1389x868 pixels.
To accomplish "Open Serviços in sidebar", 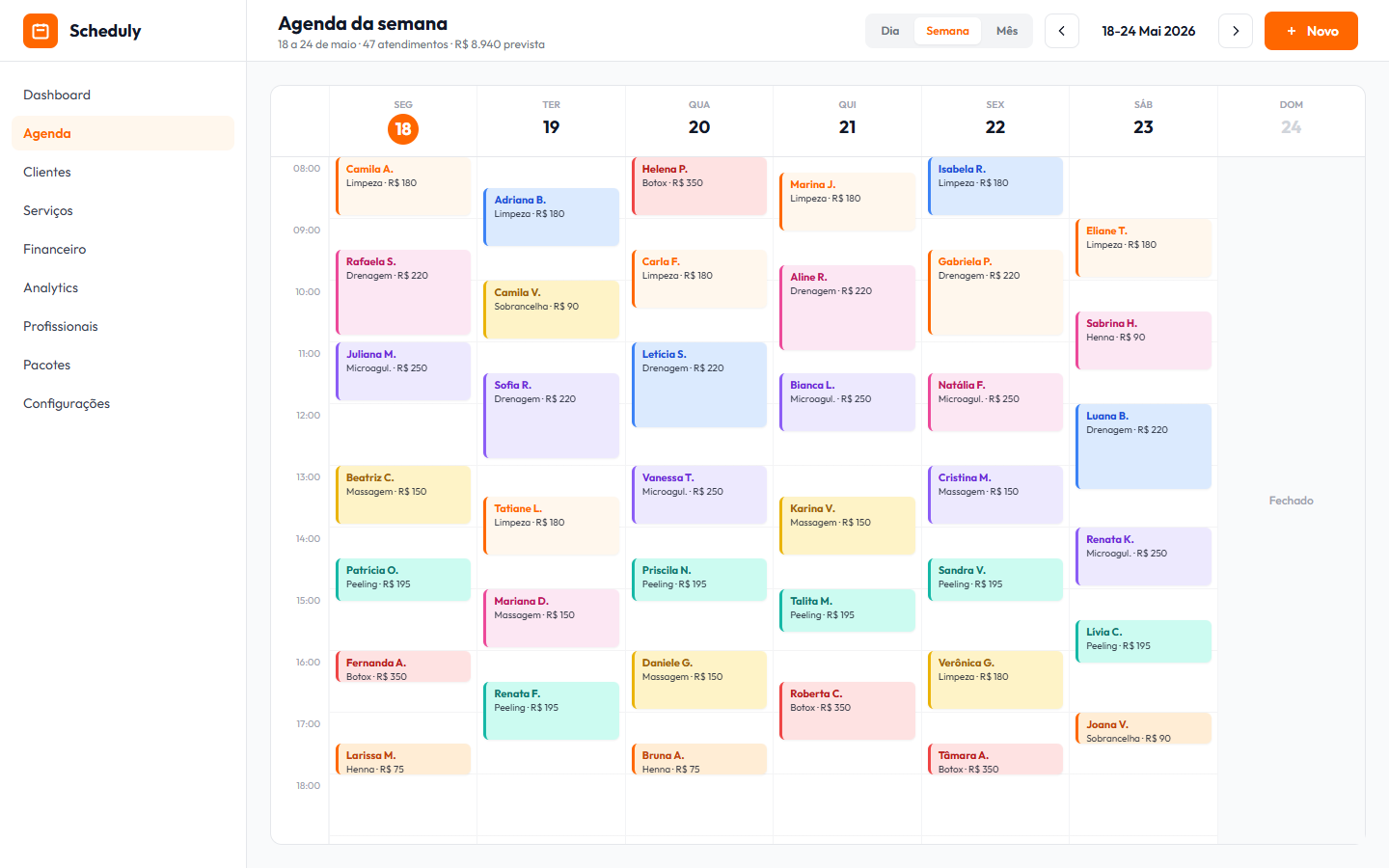I will point(123,210).
